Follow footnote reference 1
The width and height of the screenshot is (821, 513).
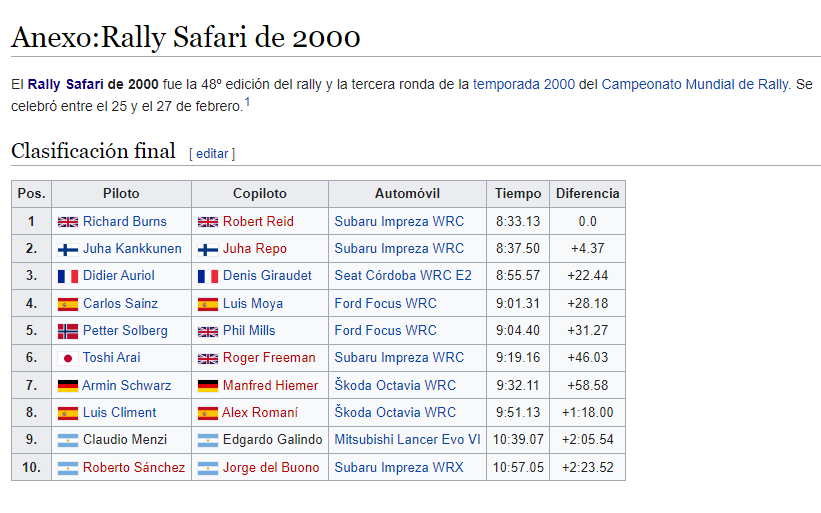247,102
